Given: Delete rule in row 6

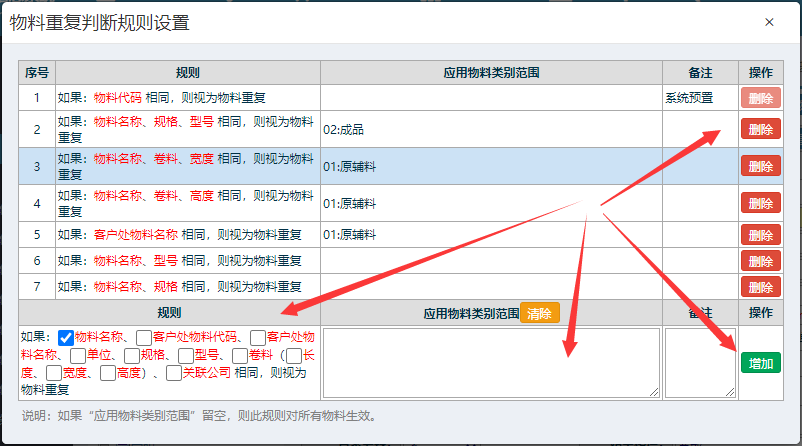Looking at the screenshot, I should click(760, 261).
